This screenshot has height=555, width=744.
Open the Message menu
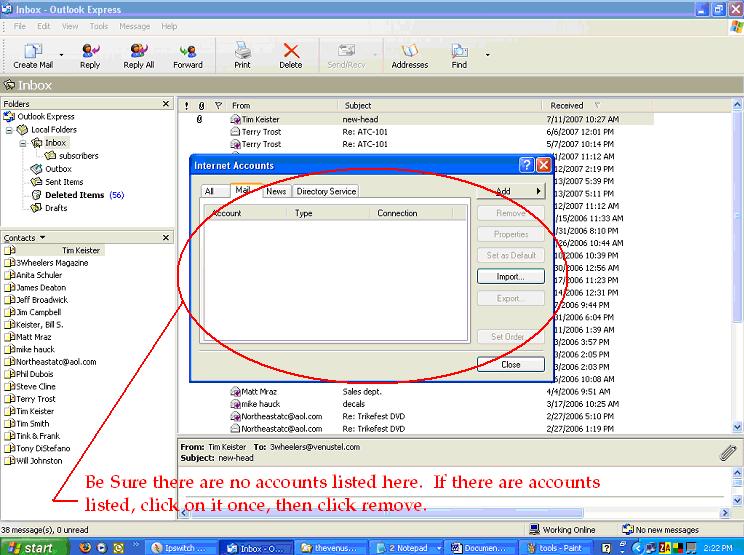click(134, 26)
